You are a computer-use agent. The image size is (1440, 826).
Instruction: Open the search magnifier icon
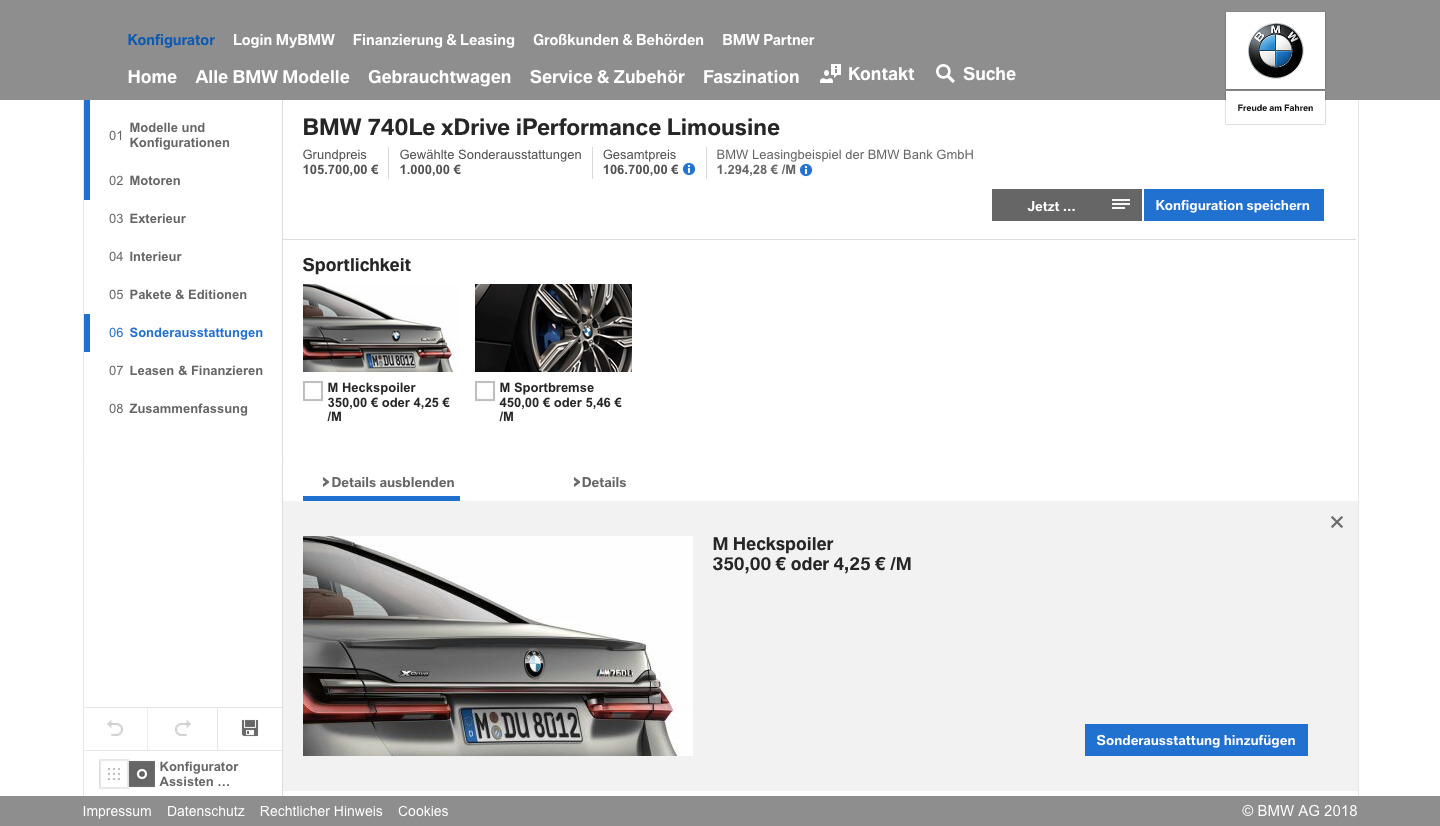tap(945, 74)
